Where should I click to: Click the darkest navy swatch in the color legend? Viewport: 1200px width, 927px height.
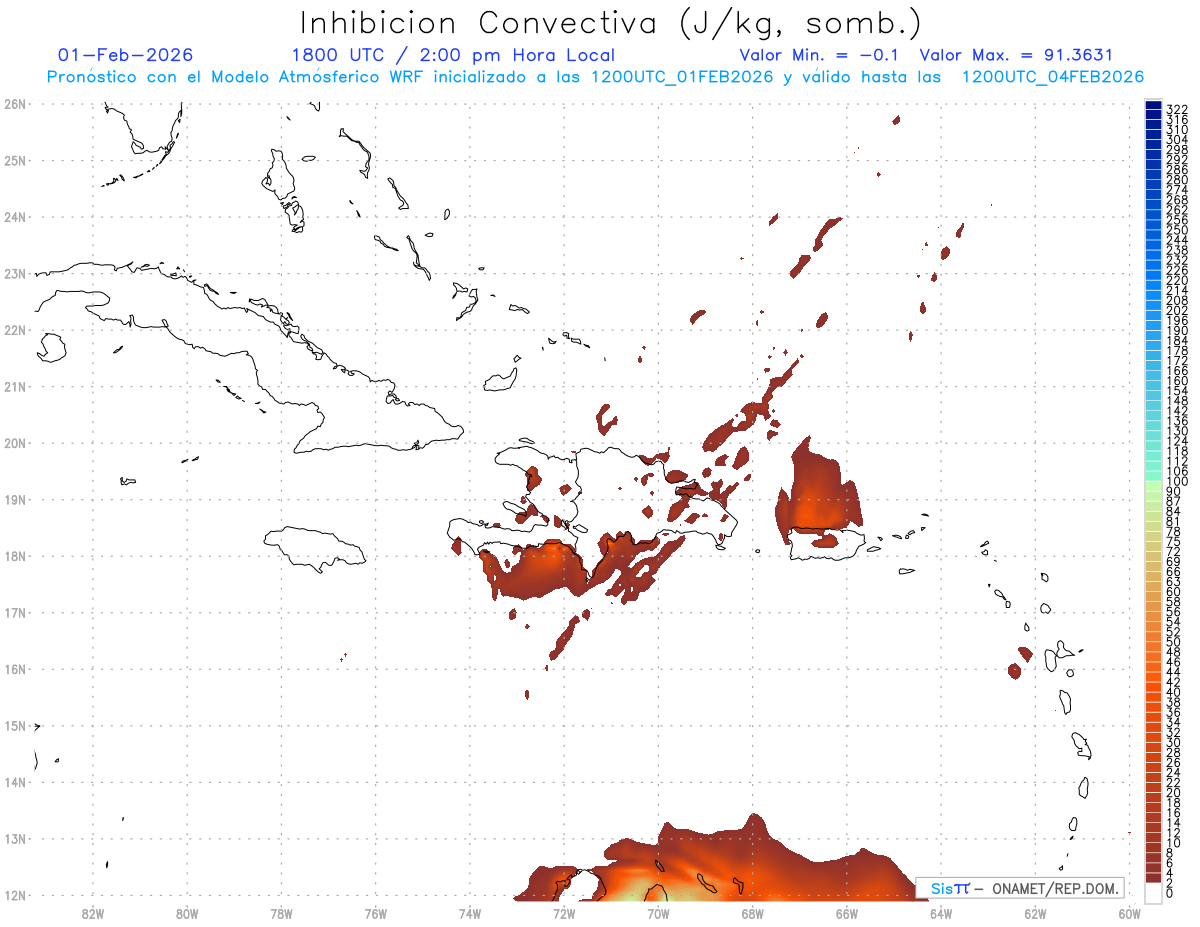(x=1154, y=107)
